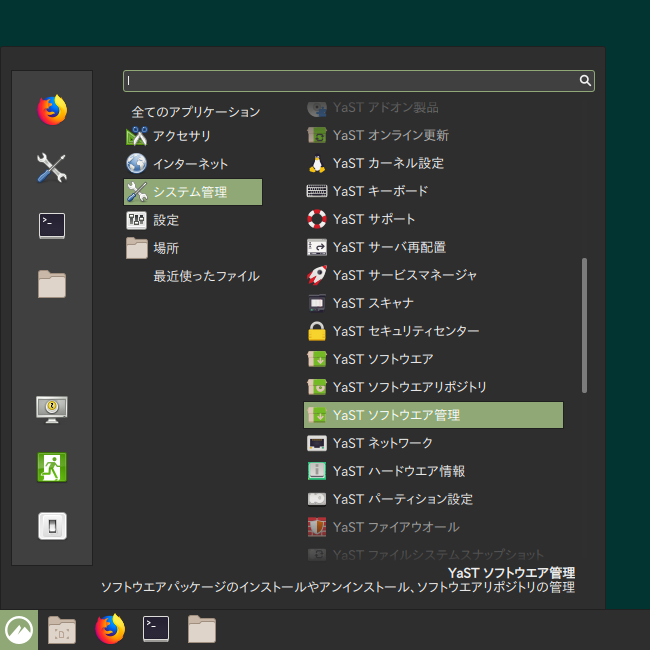The image size is (650, 650).
Task: Open YaST ネットワーク
Action: click(x=434, y=443)
